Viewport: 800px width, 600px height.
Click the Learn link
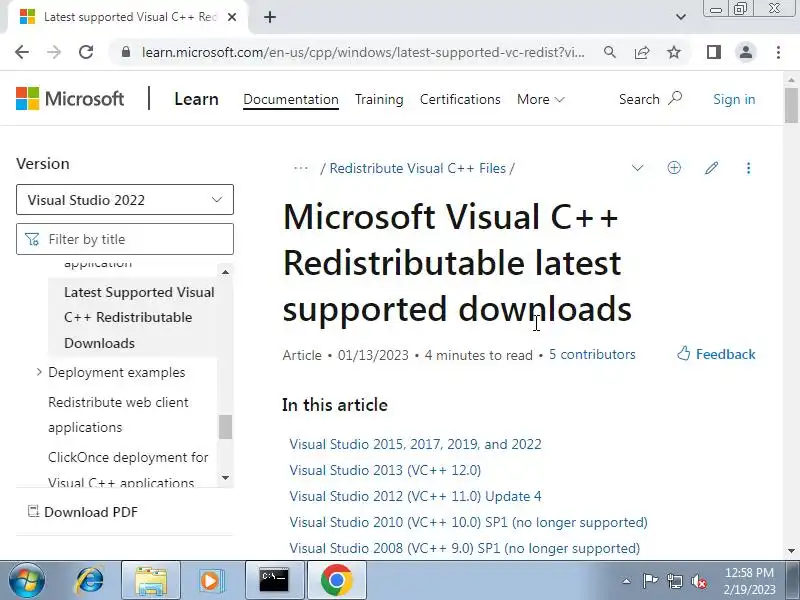196,99
